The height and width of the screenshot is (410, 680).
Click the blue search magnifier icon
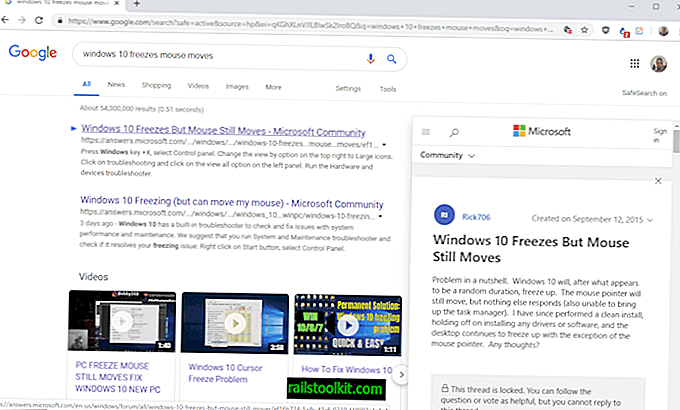(392, 59)
